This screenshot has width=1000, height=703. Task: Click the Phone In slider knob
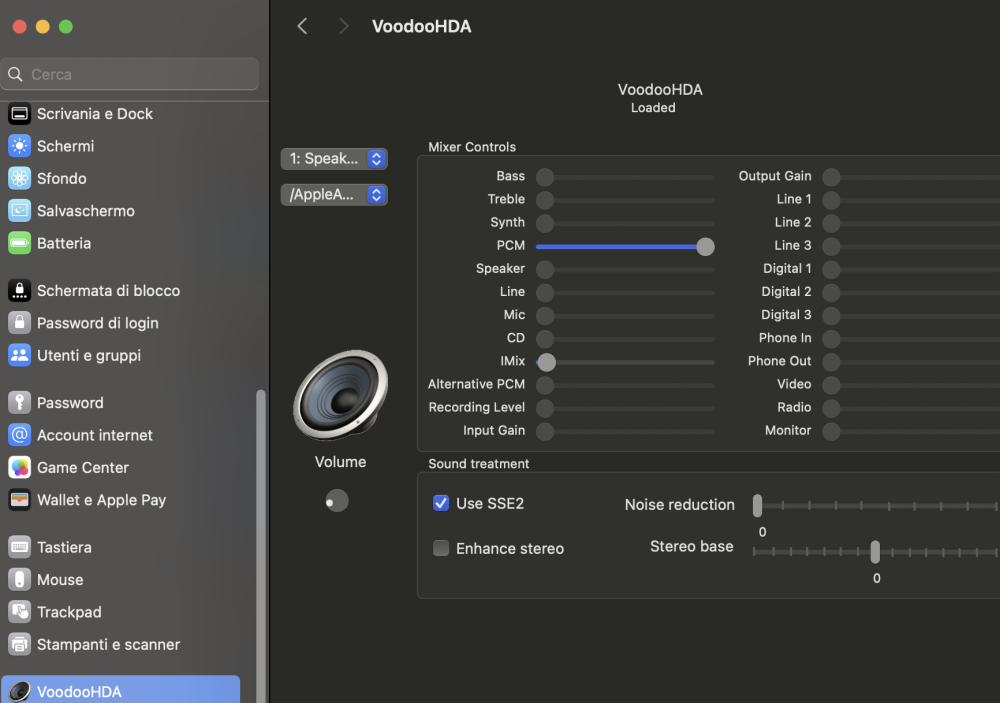[x=831, y=339]
